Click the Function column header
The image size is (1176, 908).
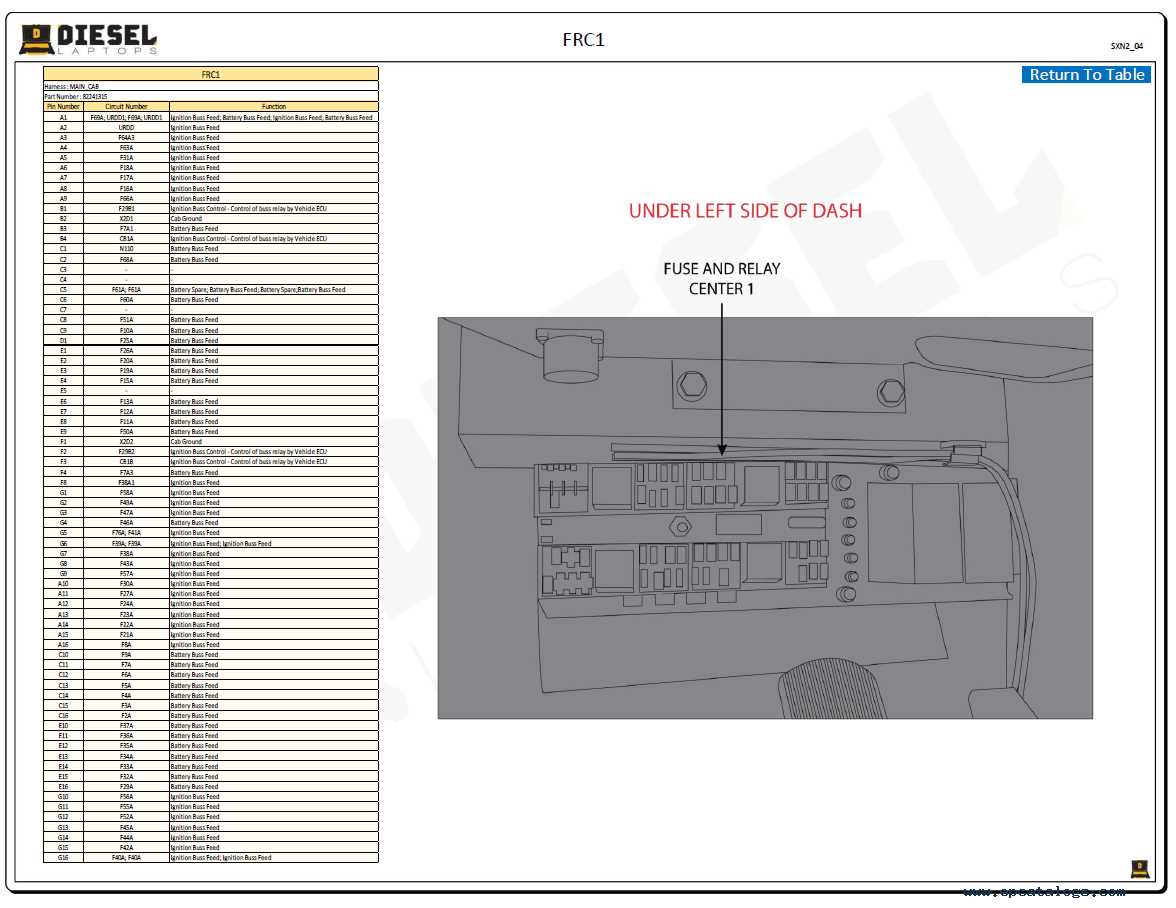click(x=274, y=106)
